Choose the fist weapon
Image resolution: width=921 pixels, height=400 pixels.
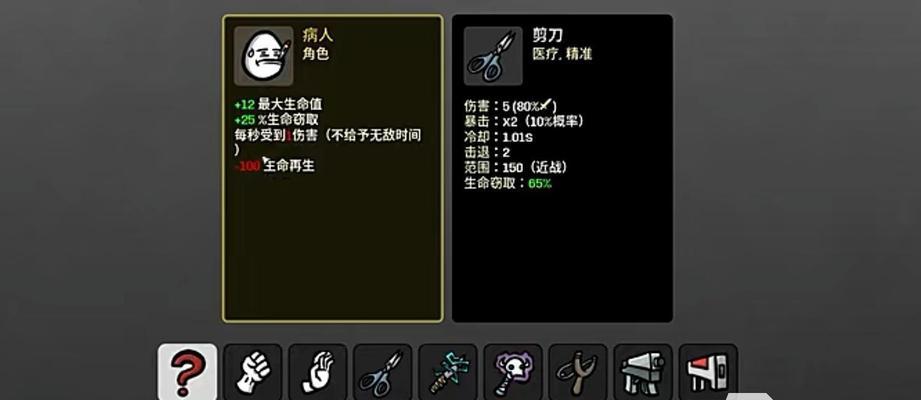pos(253,372)
